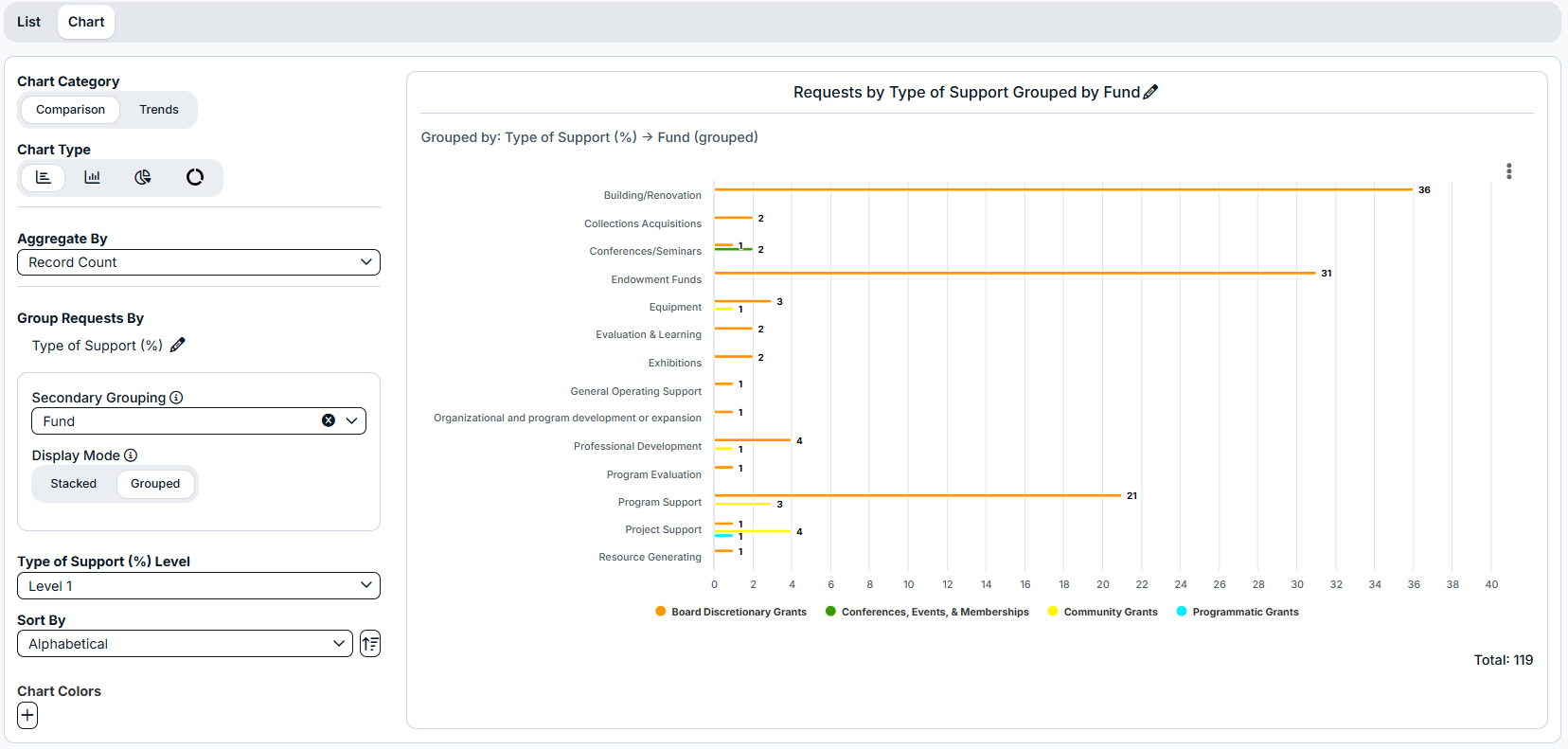
Task: Choose the donut chart type icon
Action: 195,177
